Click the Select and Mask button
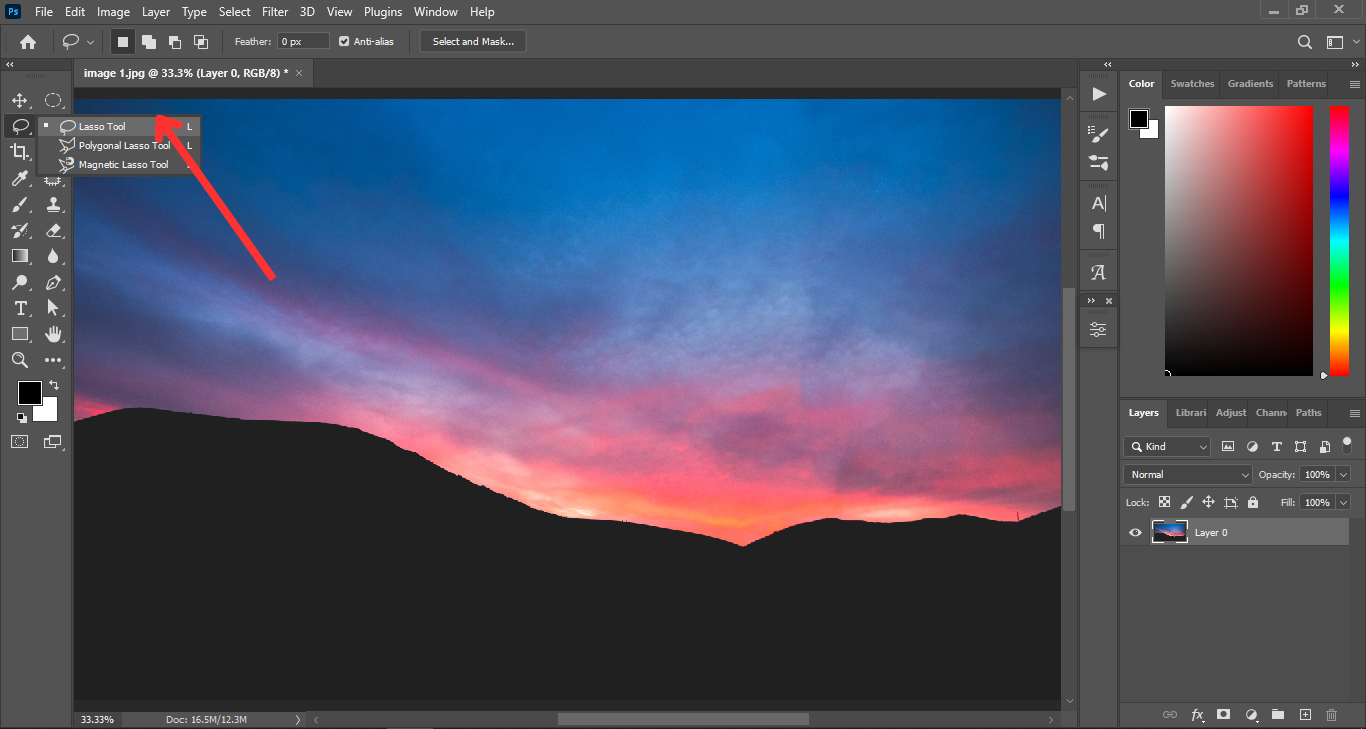 [473, 42]
